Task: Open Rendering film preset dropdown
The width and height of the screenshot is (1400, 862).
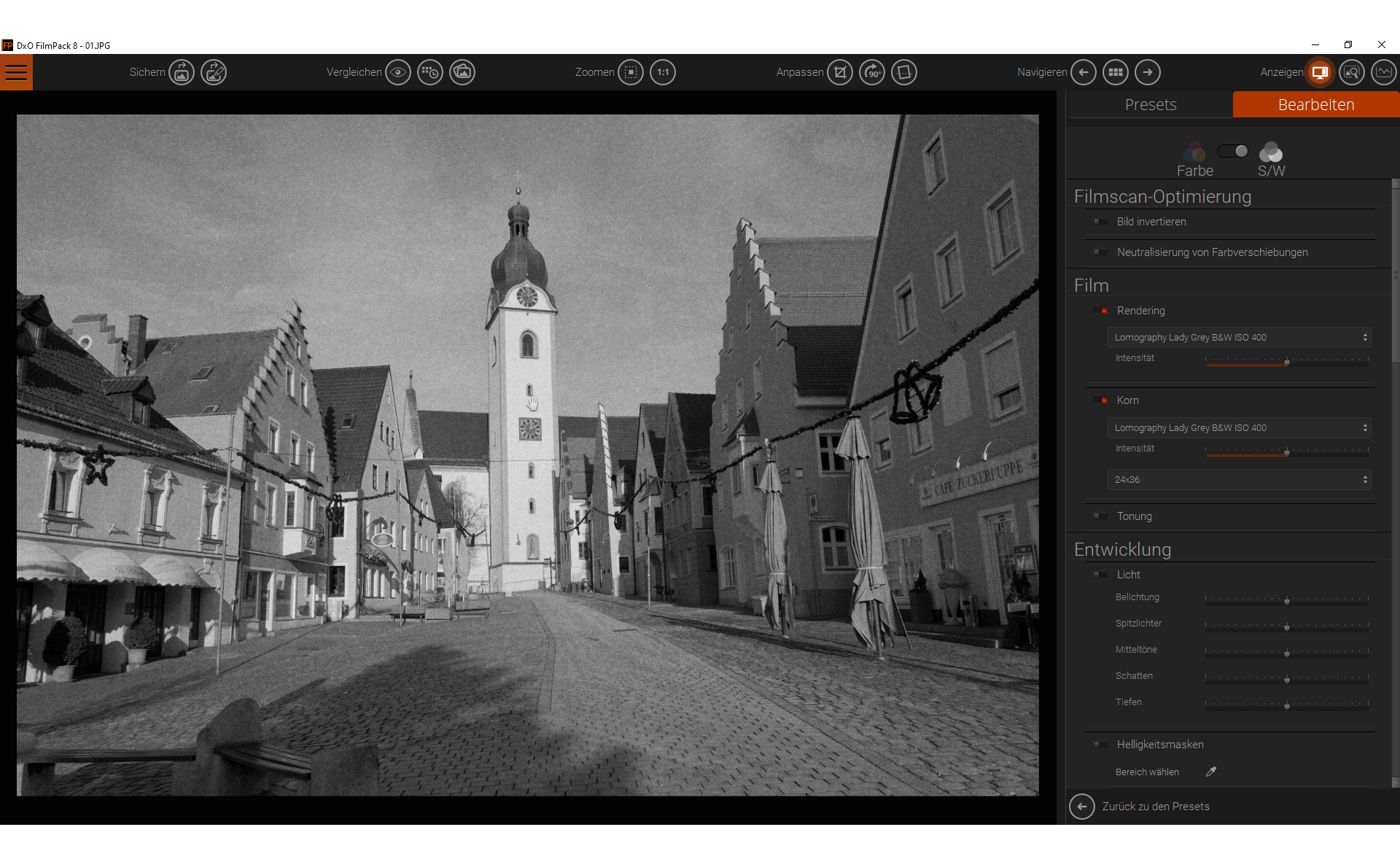Action: point(1239,338)
